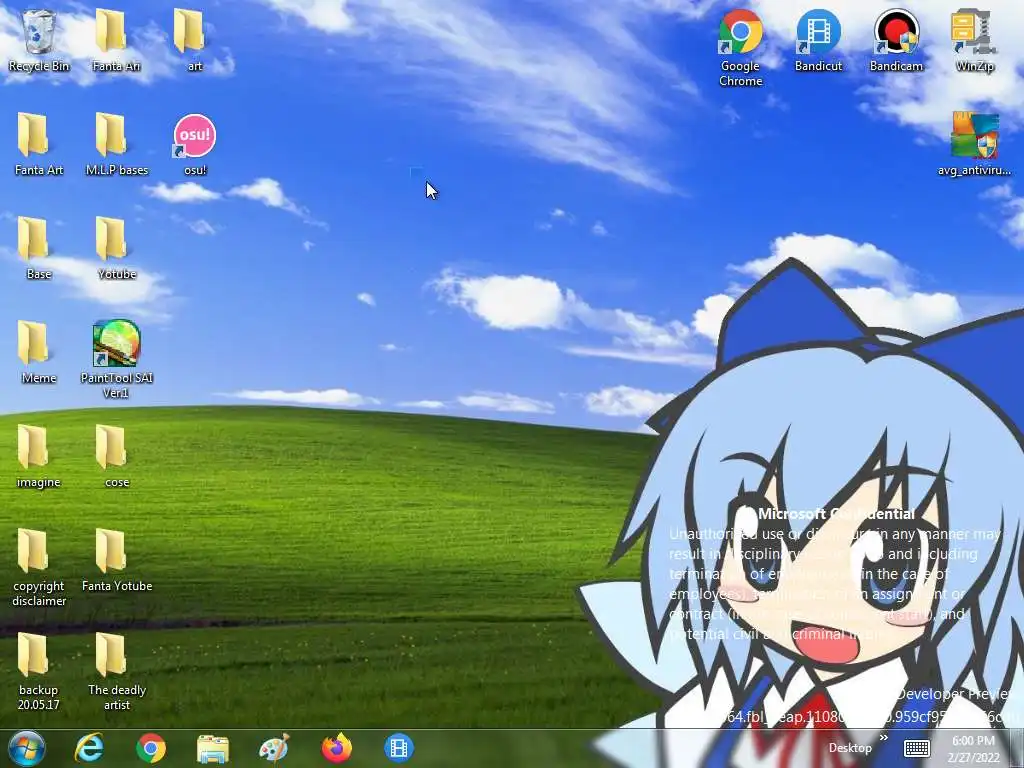The height and width of the screenshot is (768, 1024).
Task: Open Windows Explorer from the taskbar
Action: point(213,748)
